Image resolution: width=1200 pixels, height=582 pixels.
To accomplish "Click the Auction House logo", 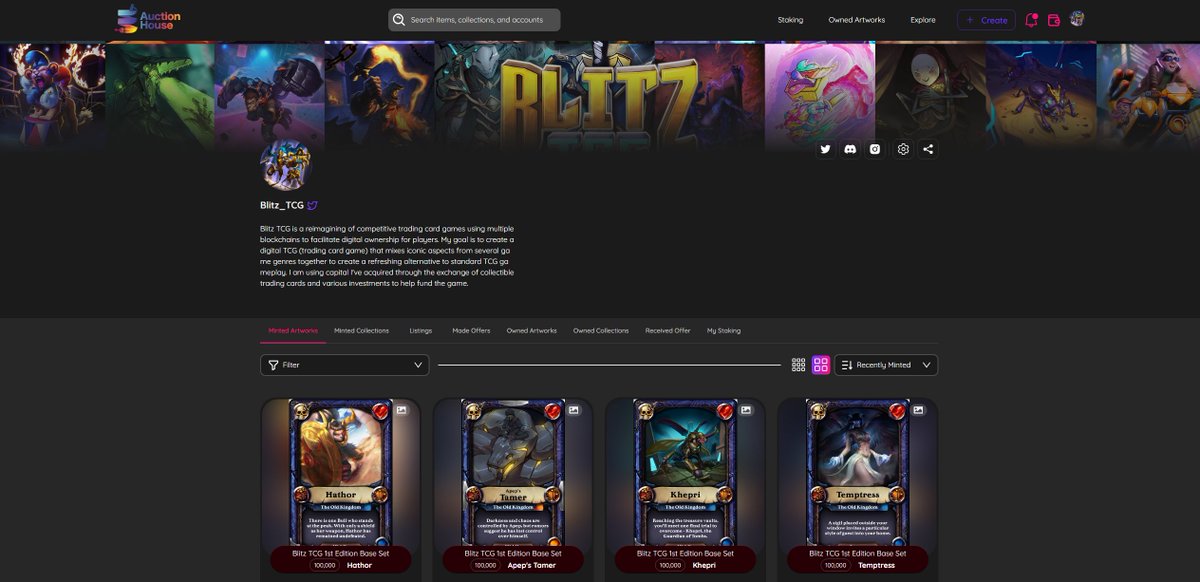I will click(149, 19).
